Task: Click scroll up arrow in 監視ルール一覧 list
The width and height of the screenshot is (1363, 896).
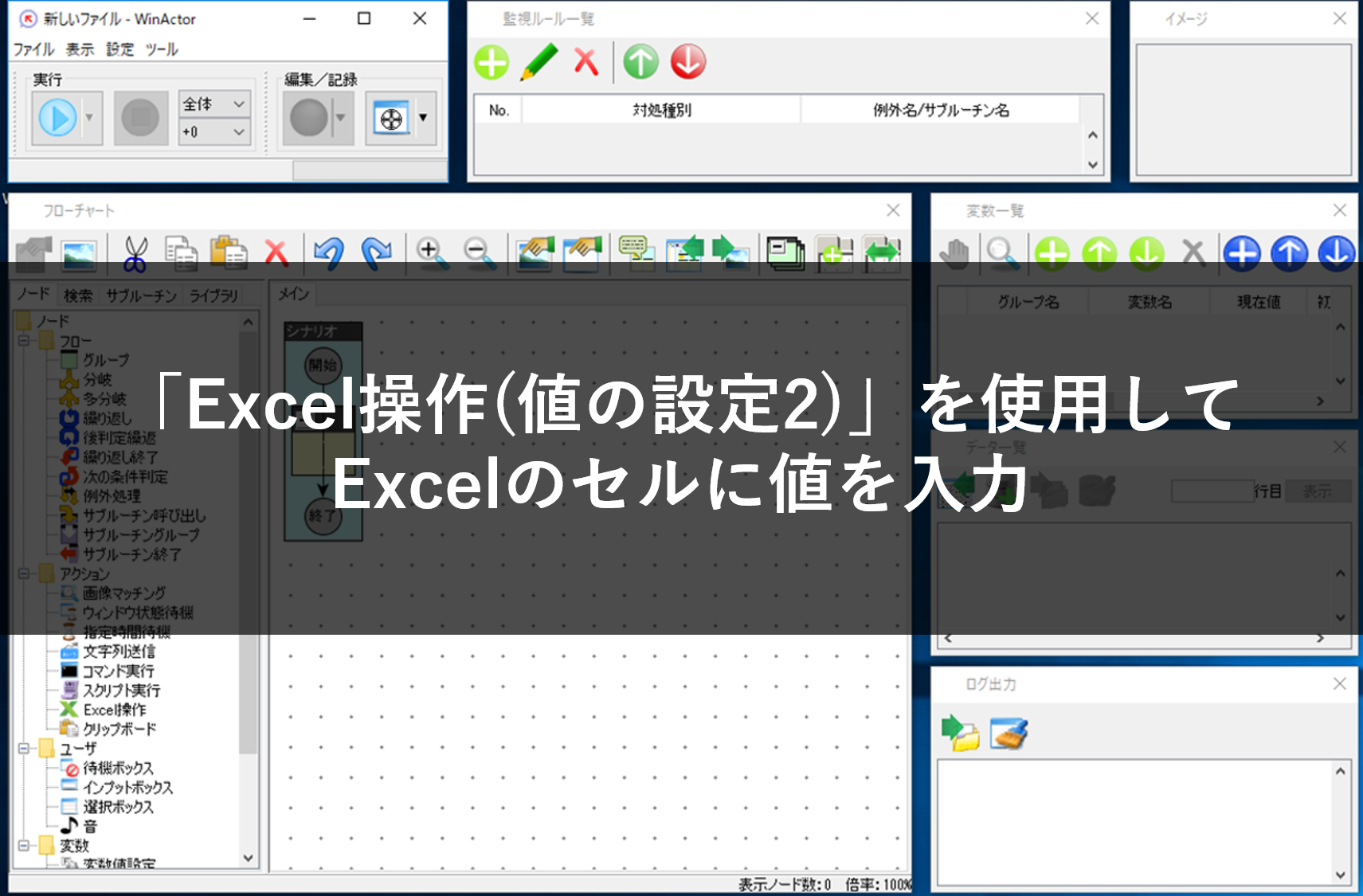Action: pos(1093,135)
